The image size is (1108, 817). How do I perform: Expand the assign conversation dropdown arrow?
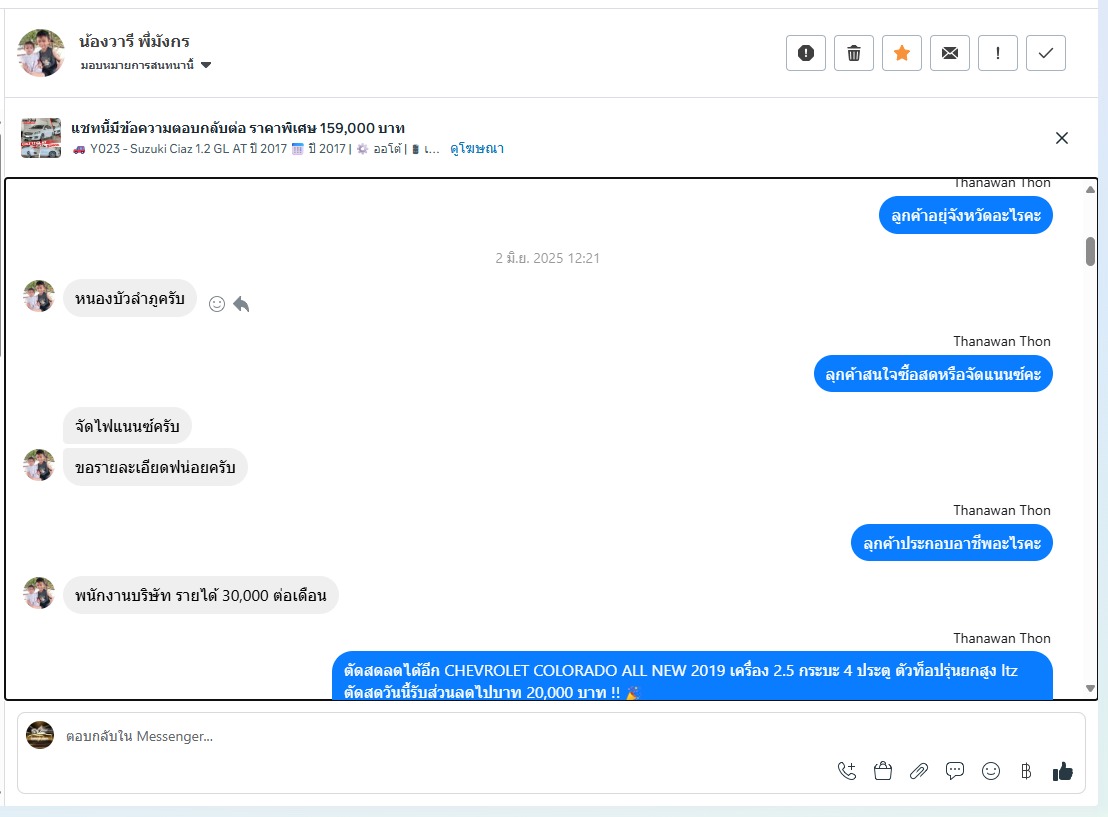point(206,65)
